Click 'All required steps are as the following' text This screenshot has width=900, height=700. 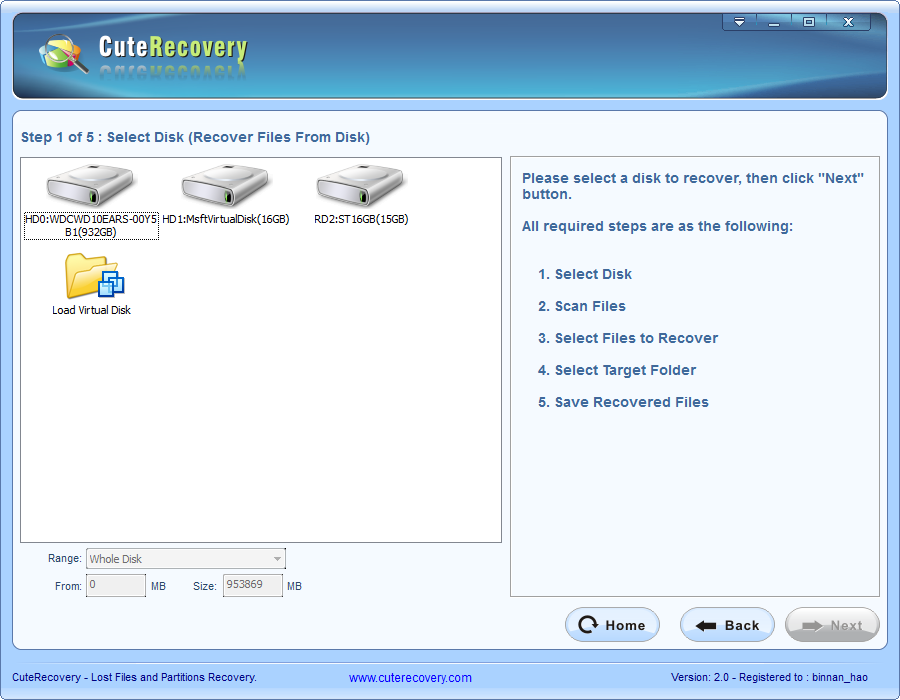(657, 226)
